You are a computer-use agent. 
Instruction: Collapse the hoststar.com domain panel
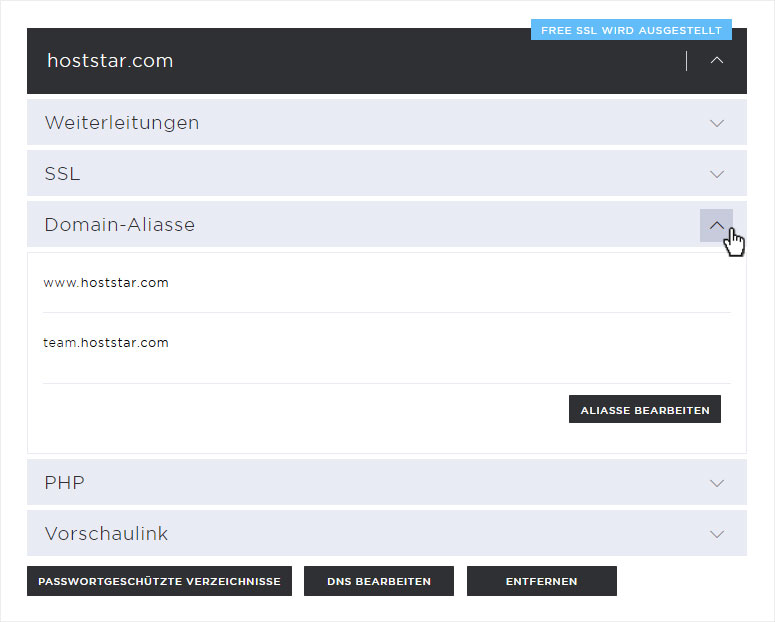pyautogui.click(x=717, y=60)
